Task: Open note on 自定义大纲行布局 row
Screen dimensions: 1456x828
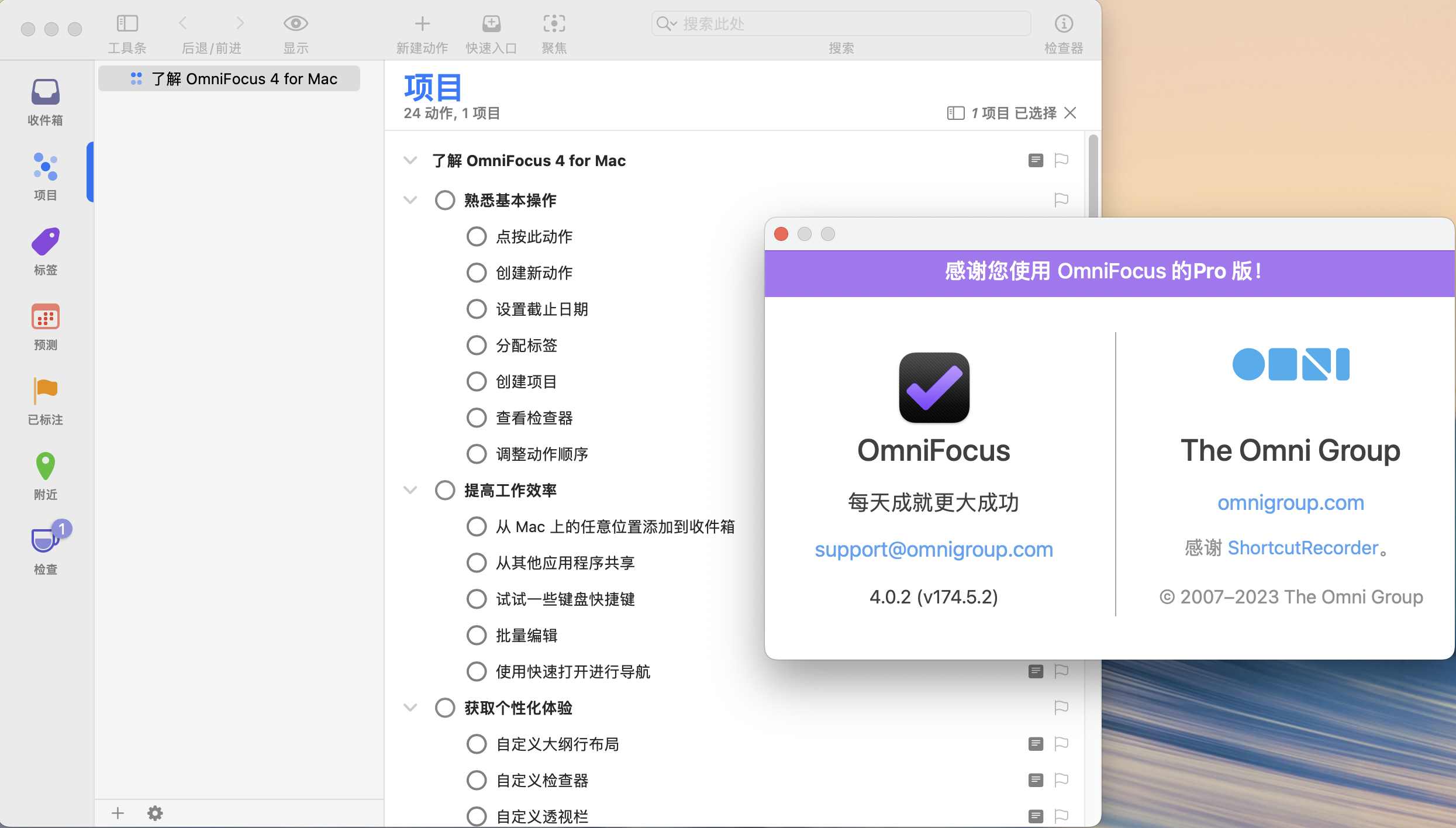Action: (1036, 744)
